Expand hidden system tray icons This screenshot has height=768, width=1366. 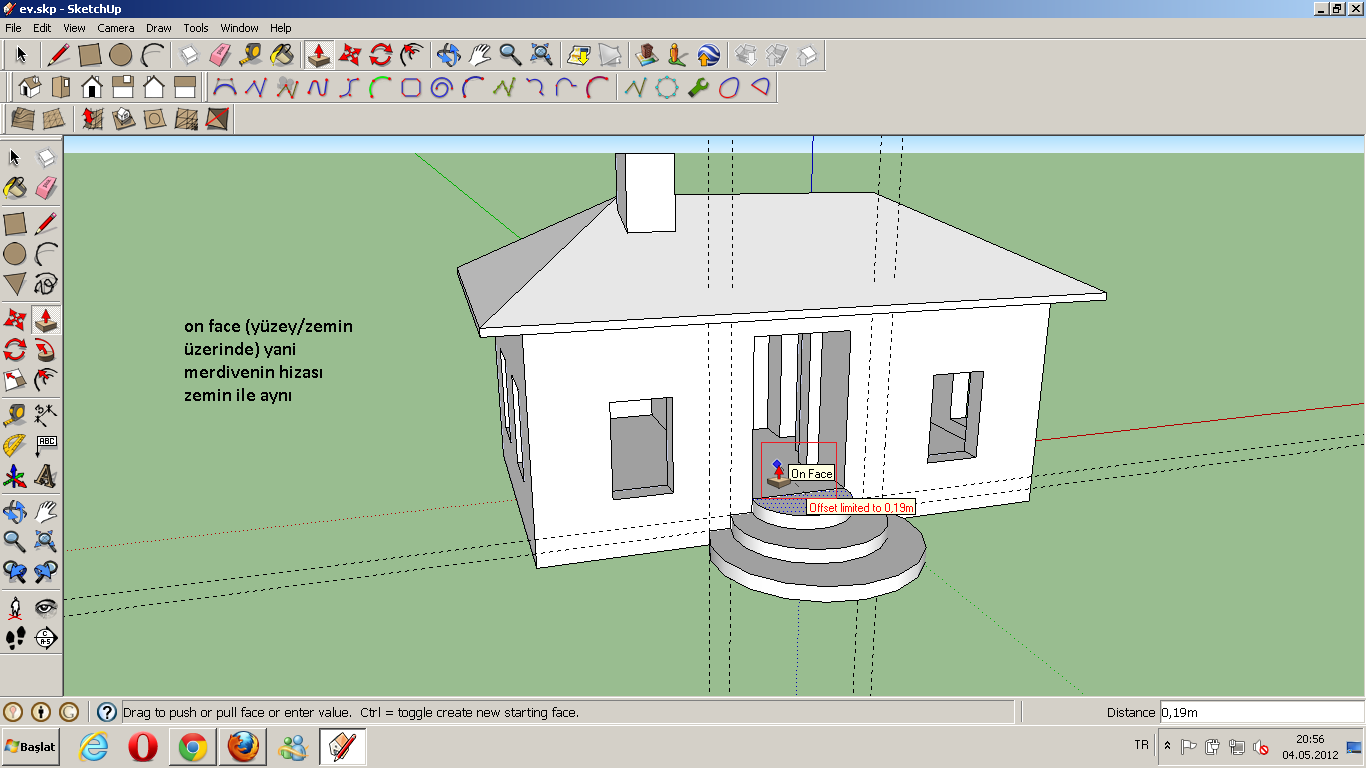(x=1167, y=746)
